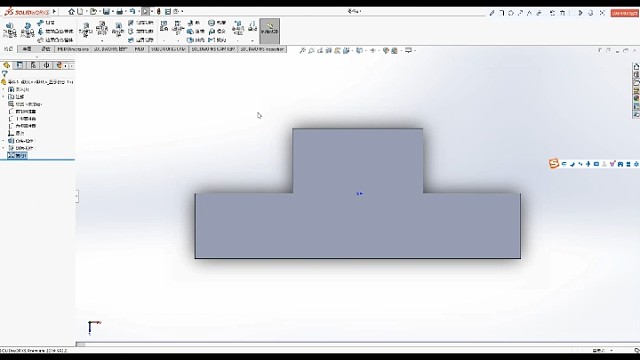The image size is (640, 360).
Task: Open the Curves tool dropdown arrow
Action: (x=252, y=40)
